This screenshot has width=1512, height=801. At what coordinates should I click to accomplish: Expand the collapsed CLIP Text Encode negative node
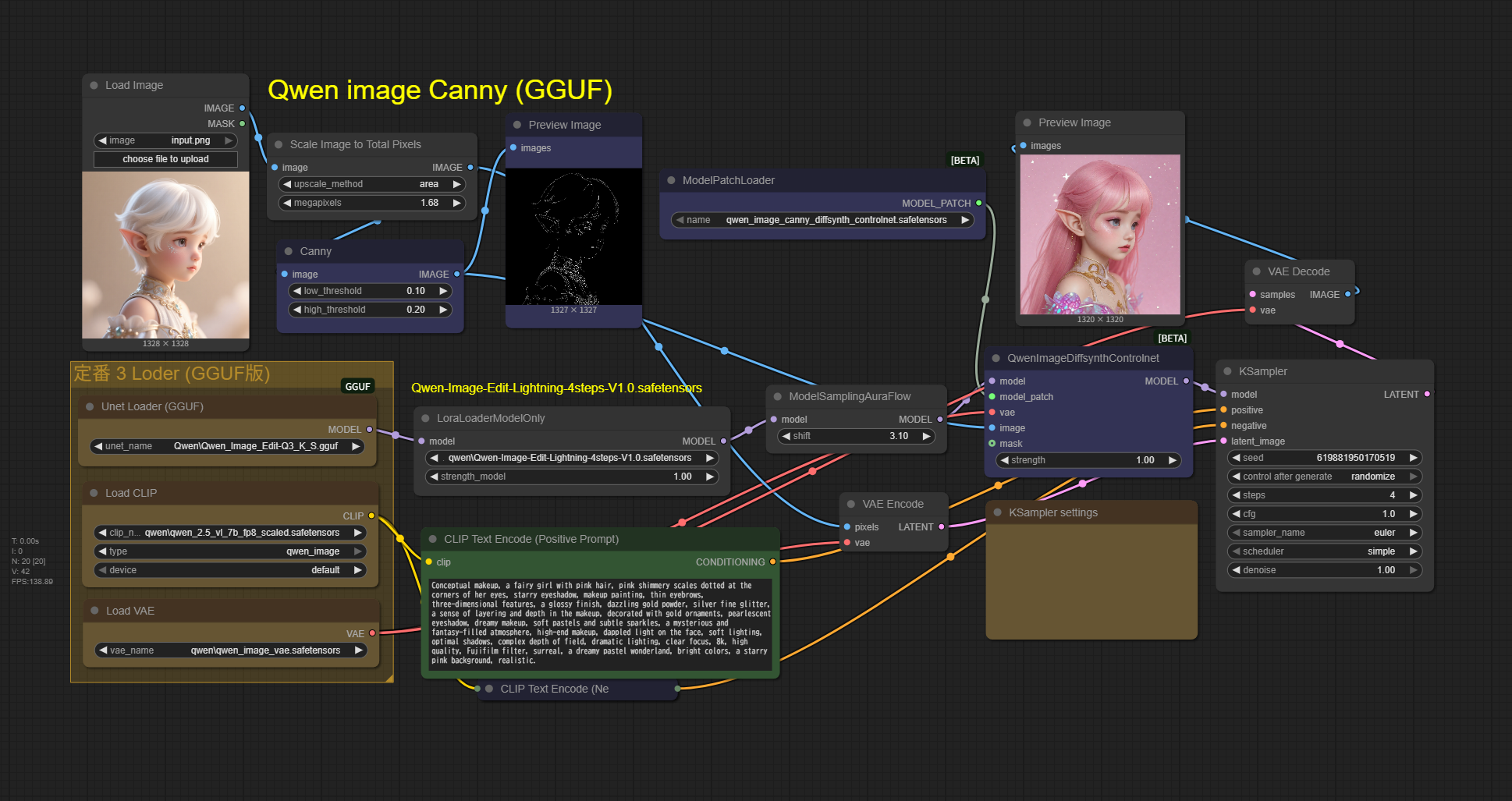[489, 689]
